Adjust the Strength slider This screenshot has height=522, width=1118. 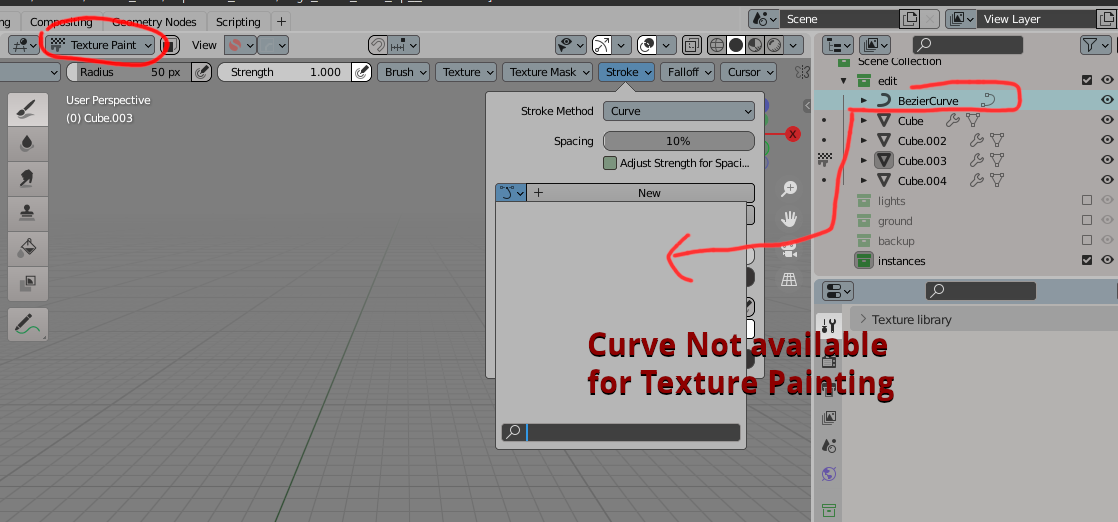click(284, 72)
